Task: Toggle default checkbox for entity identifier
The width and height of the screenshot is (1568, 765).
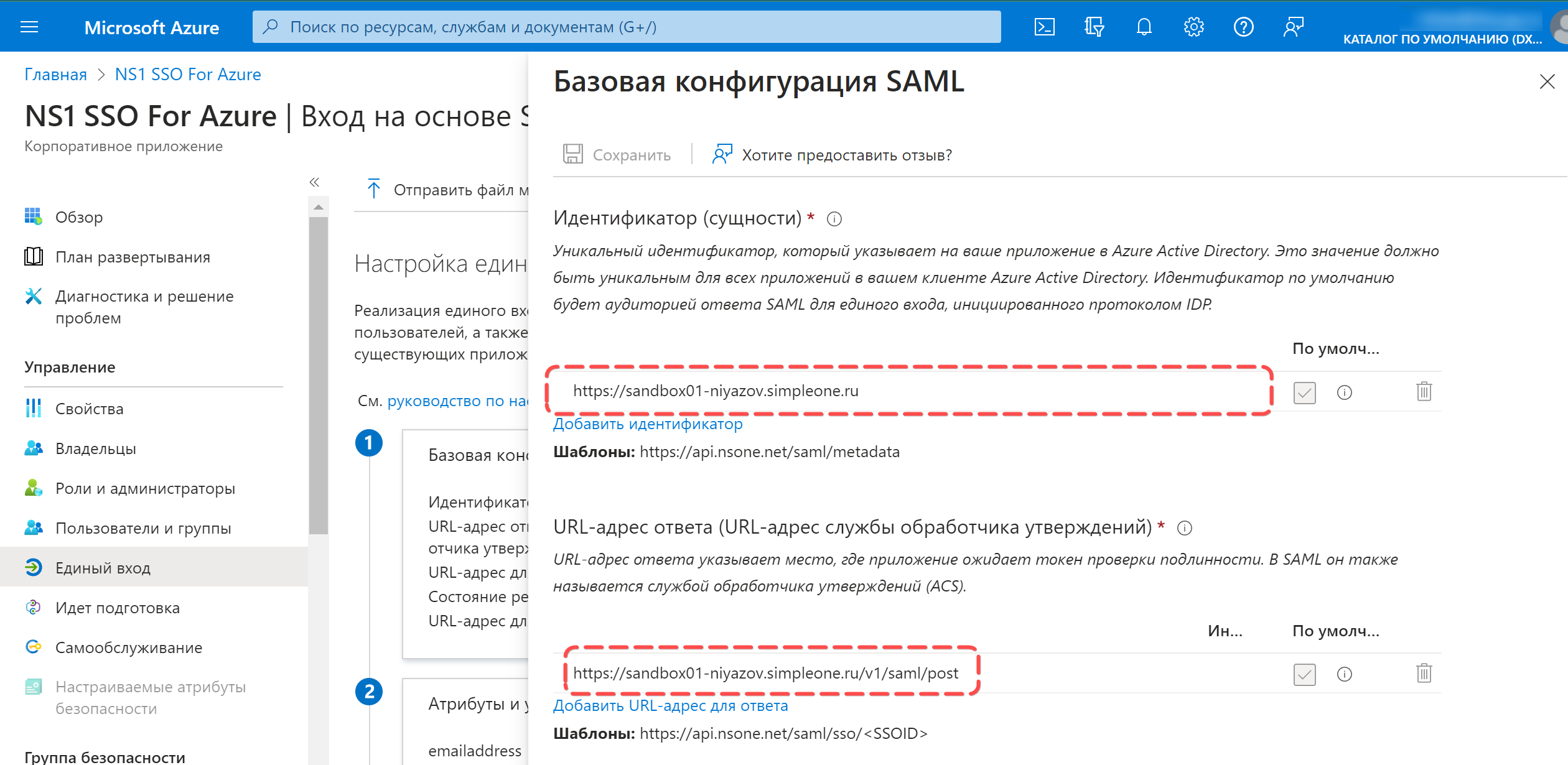Action: (1304, 392)
